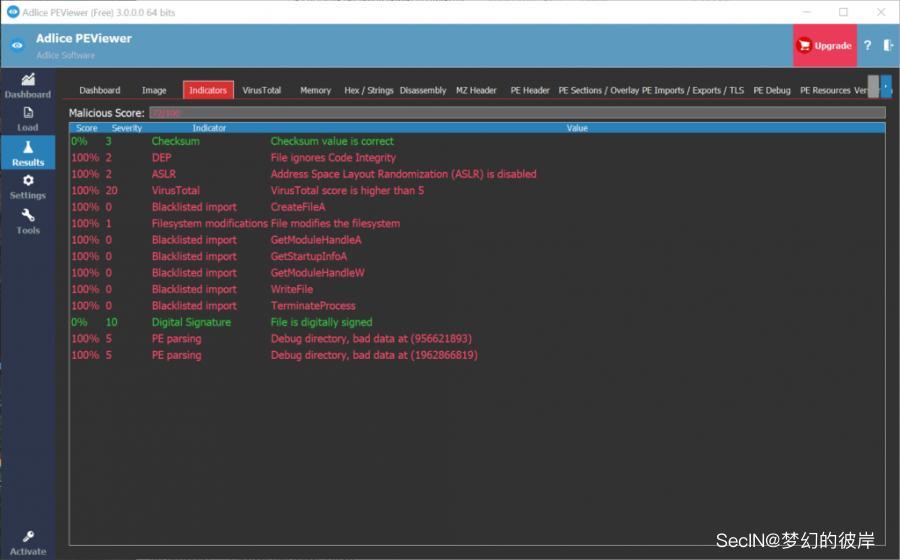900x560 pixels.
Task: Click 'File is digitally signed' value
Action: 321,322
